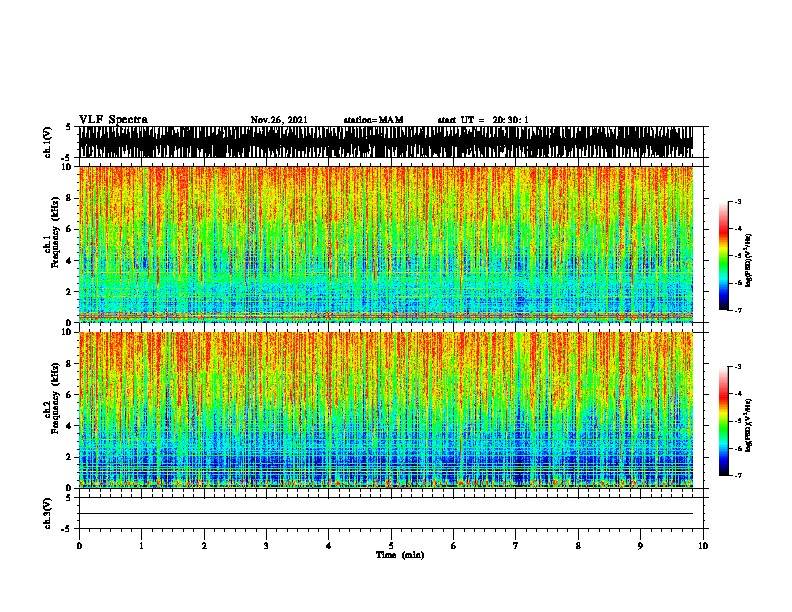Click the "10" kHz tick of ch.2 spectrogram
Viewport: 792px width, 612px height.
68,332
